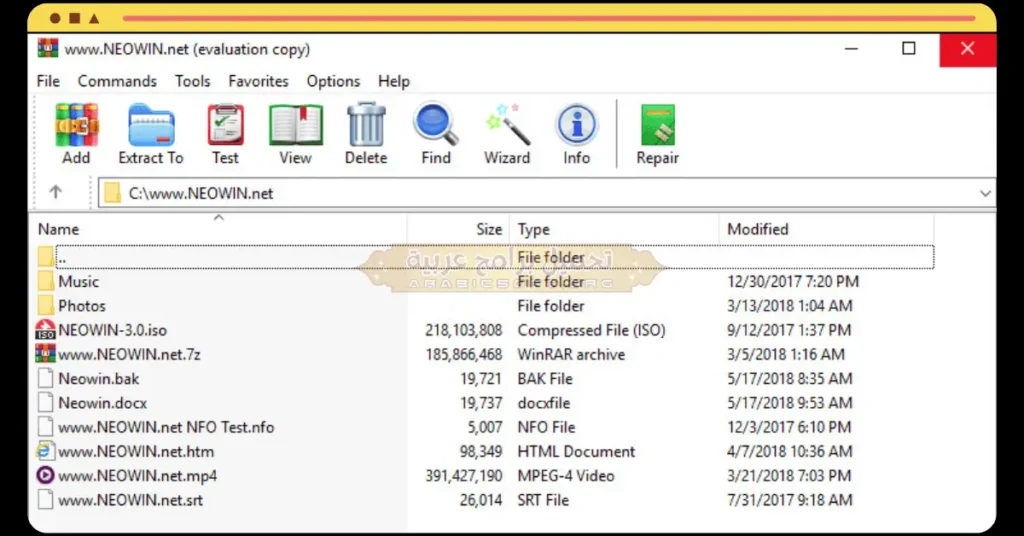Select the www.NEOWIN.net.7z file name
The width and height of the screenshot is (1024, 536).
click(x=129, y=354)
